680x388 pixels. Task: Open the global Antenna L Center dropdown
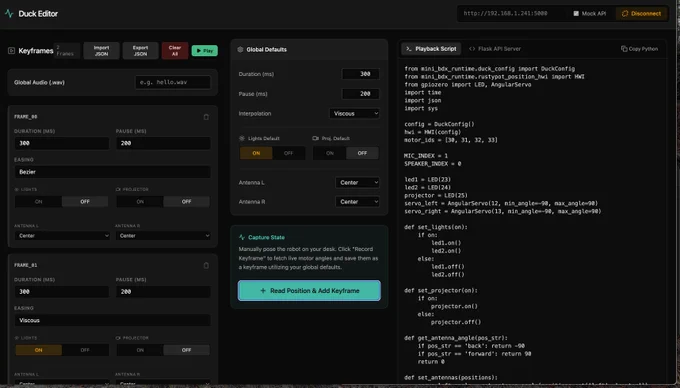357,183
